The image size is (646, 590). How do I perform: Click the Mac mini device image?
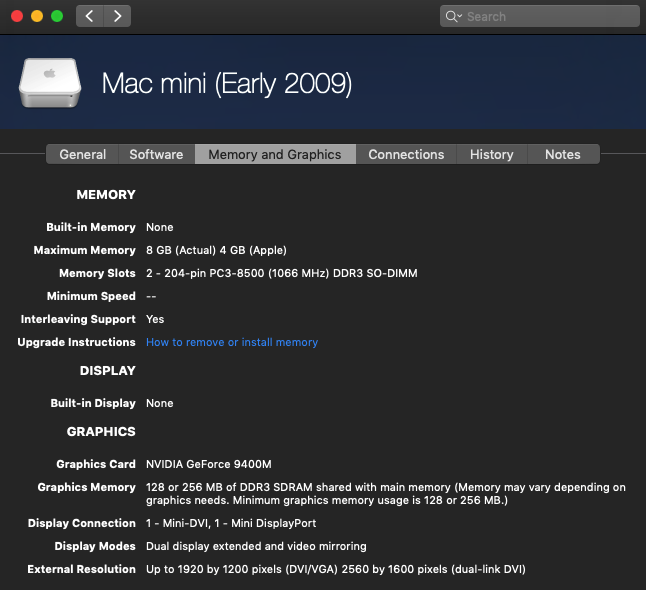[50, 83]
